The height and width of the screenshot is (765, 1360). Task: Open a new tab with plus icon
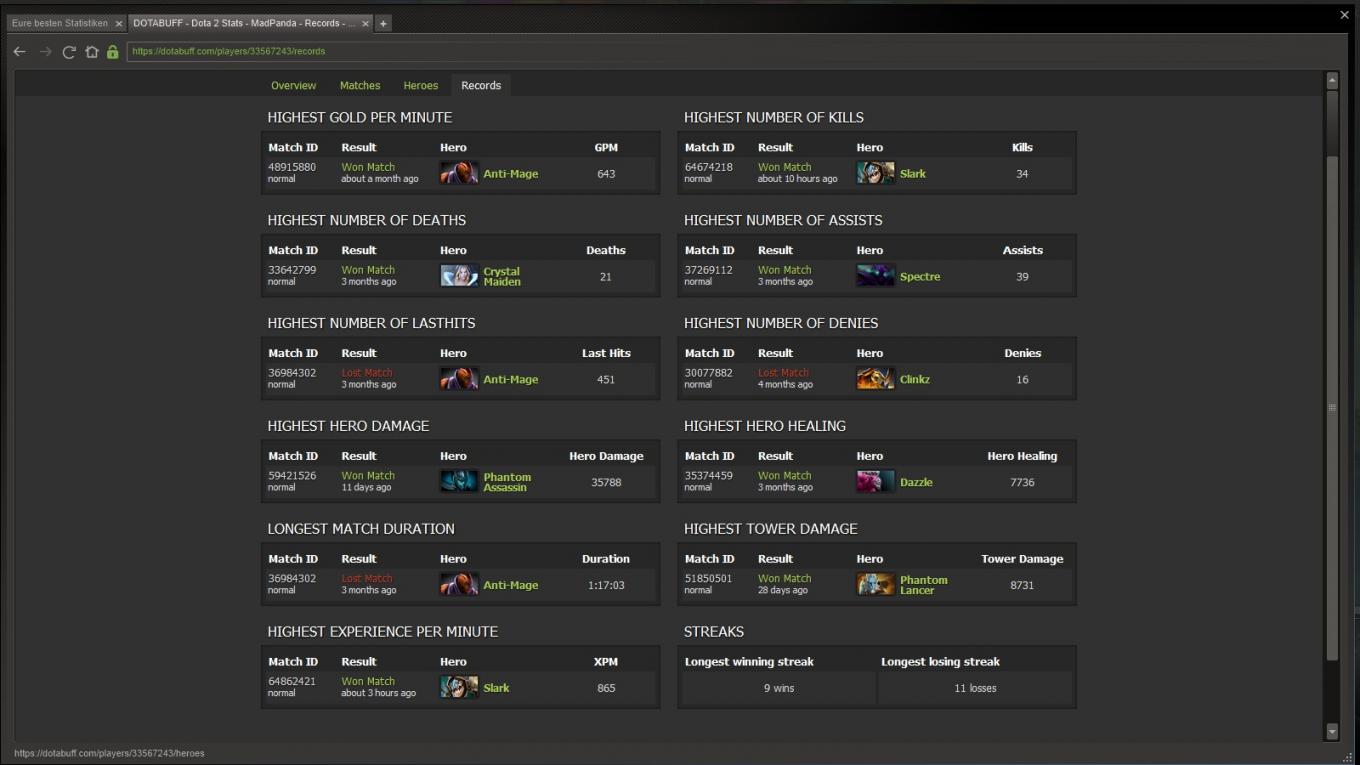point(383,23)
